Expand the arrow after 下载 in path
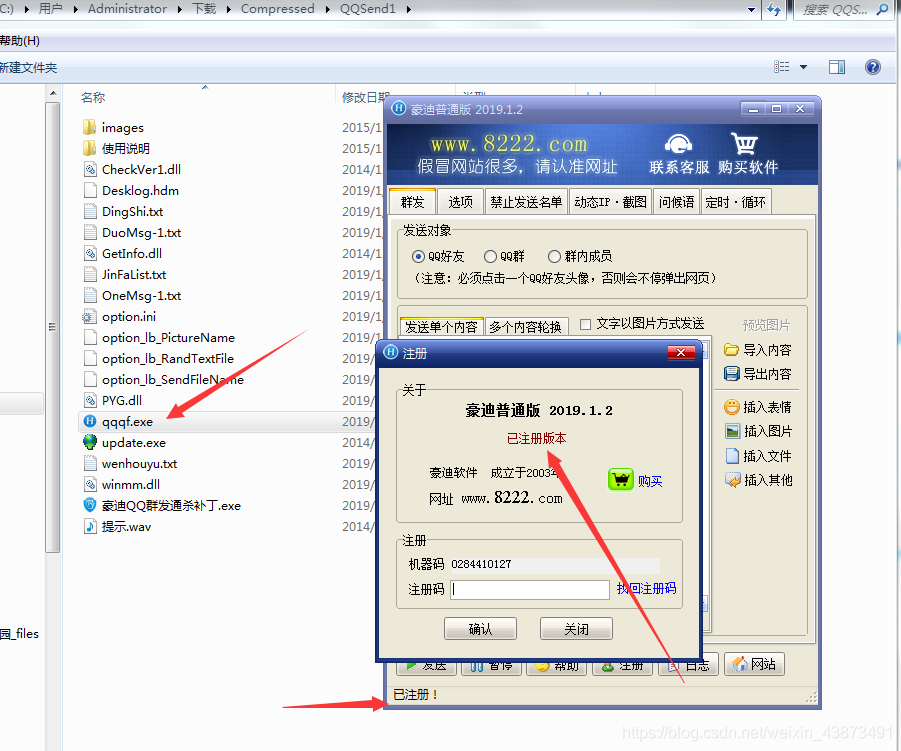 (229, 9)
